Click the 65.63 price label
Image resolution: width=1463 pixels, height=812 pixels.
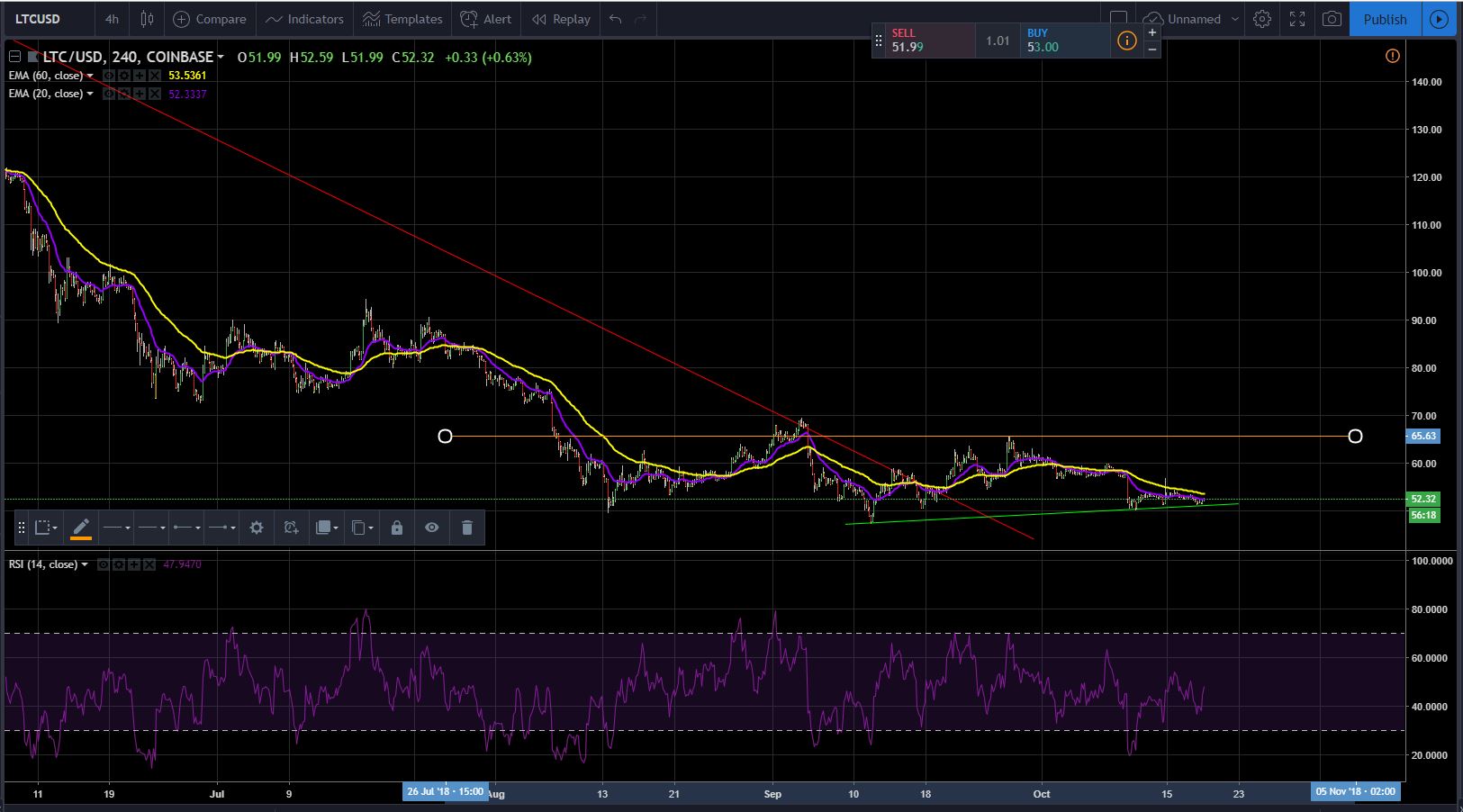coord(1422,436)
